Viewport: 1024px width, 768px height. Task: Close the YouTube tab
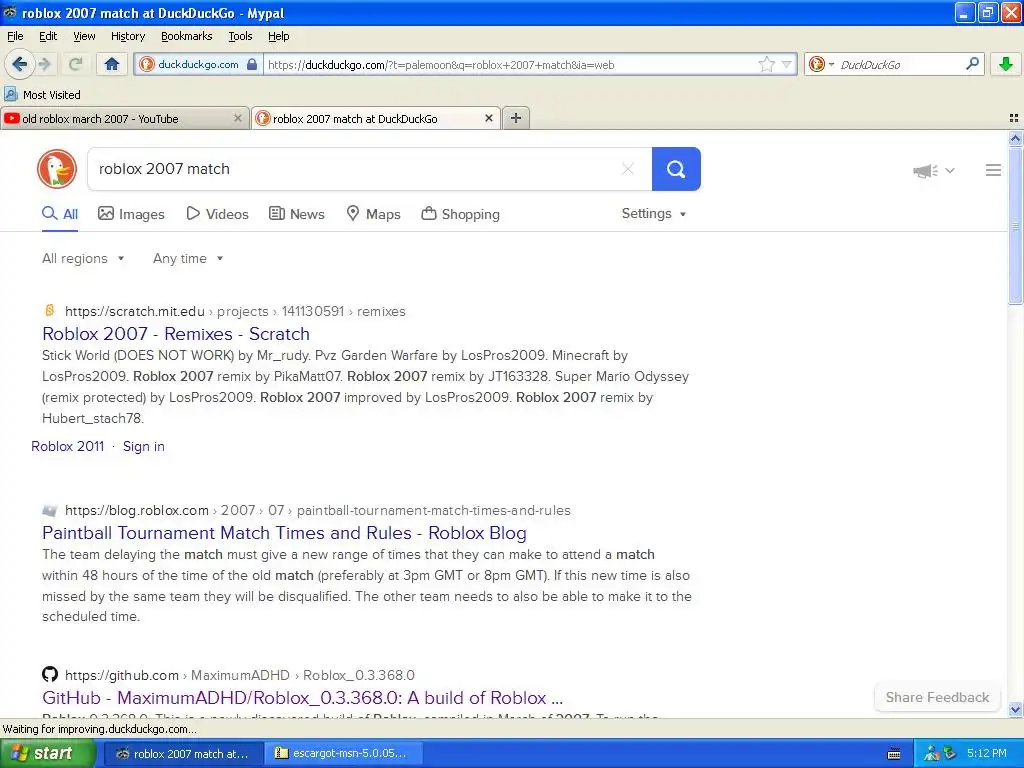coord(238,118)
